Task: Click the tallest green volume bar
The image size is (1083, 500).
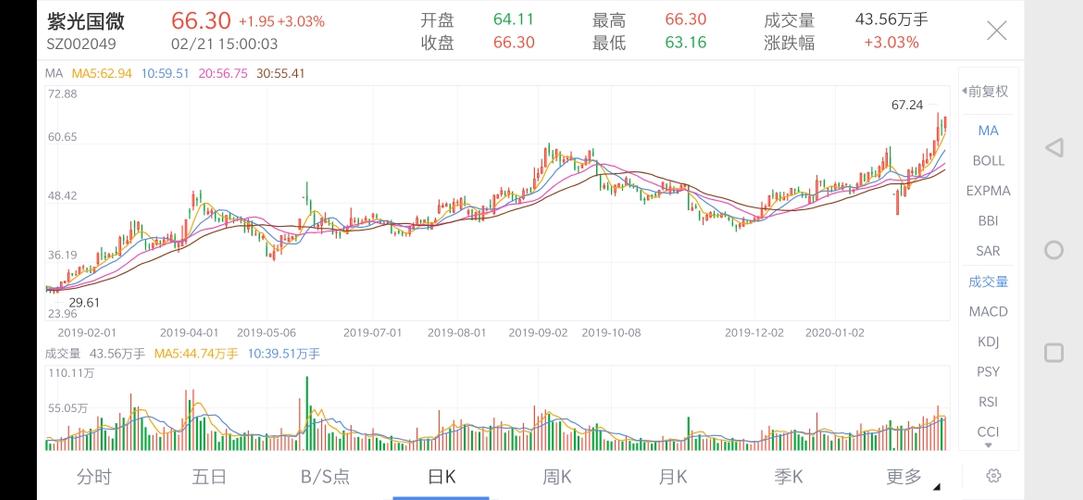Action: click(307, 413)
